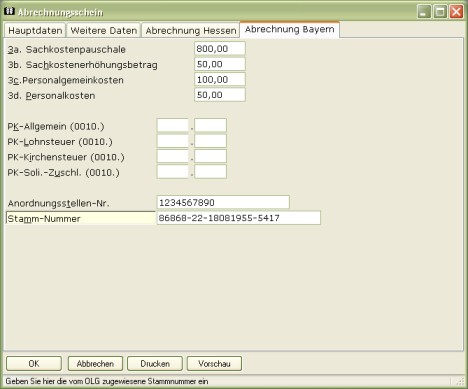Click the Abrechnungsschein title bar app icon
Screen dimensions: 468x389
[9, 11]
